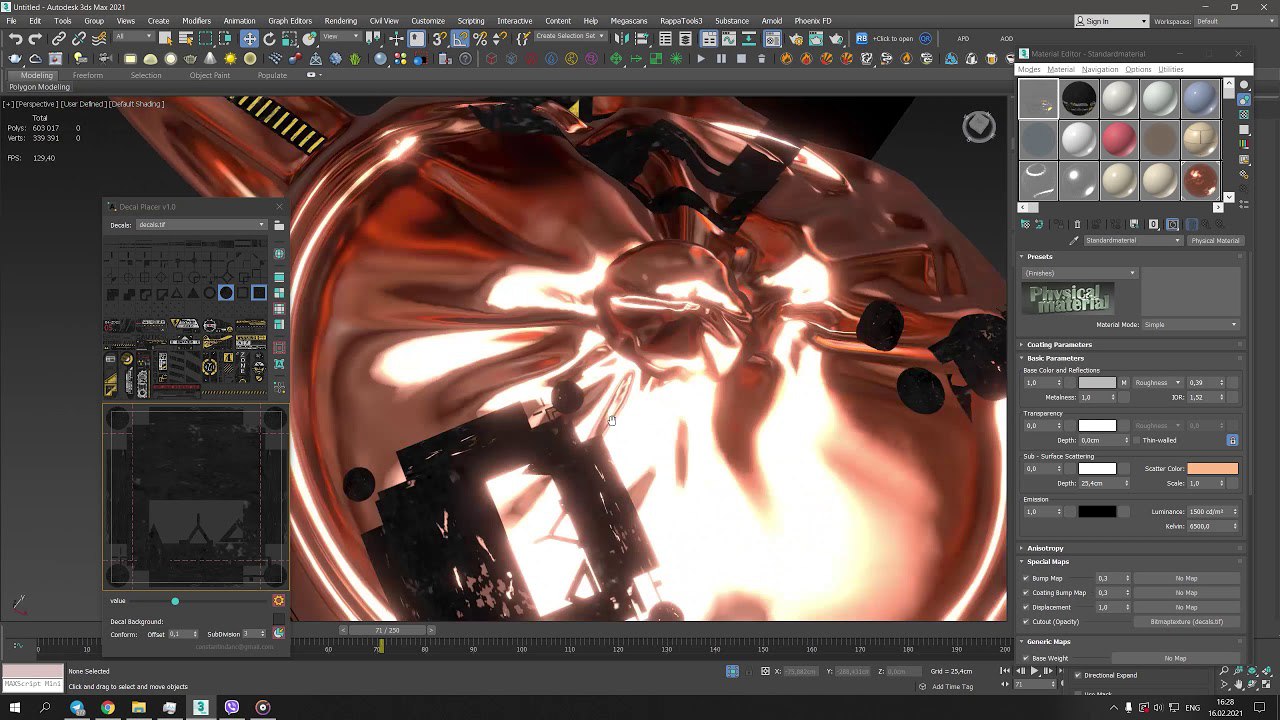Viewport: 1280px width, 720px height.
Task: Click the Physical Material type button
Action: (x=1215, y=240)
